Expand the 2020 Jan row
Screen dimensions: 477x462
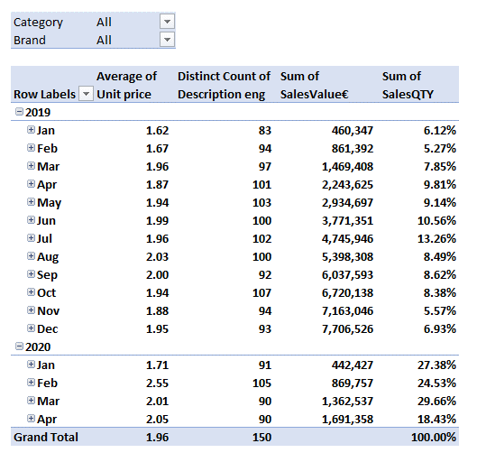click(31, 365)
